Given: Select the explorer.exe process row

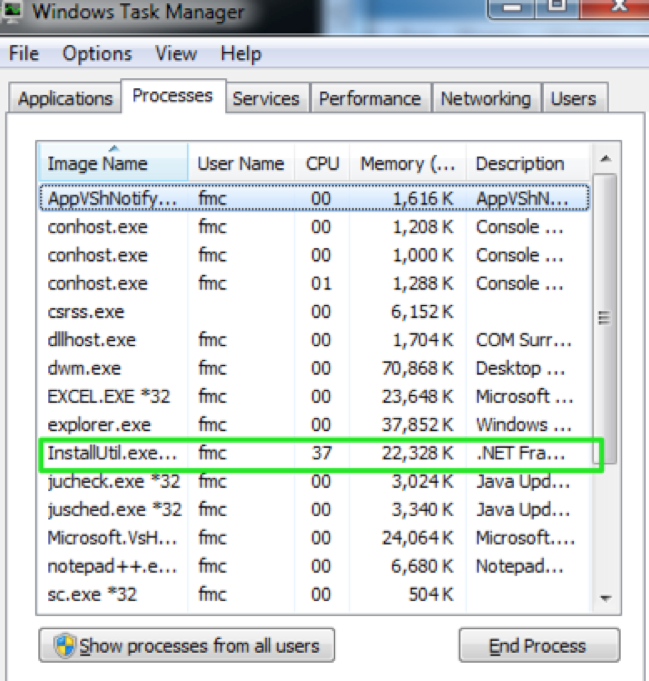Looking at the screenshot, I should coord(99,425).
